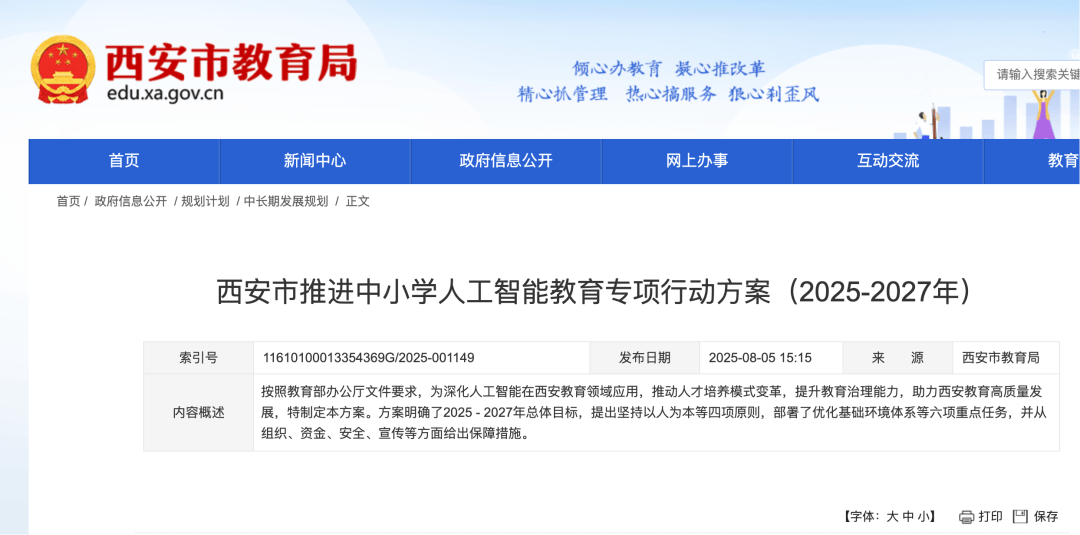The image size is (1080, 535).
Task: Click the 打印 print link
Action: click(990, 517)
